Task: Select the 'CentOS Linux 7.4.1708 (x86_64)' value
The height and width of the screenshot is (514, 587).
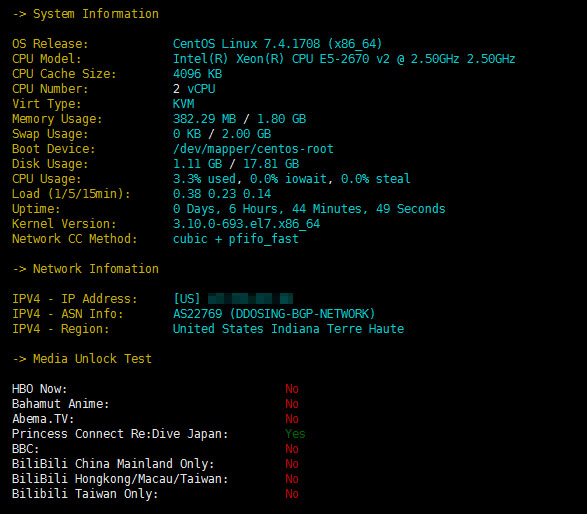Action: [277, 44]
